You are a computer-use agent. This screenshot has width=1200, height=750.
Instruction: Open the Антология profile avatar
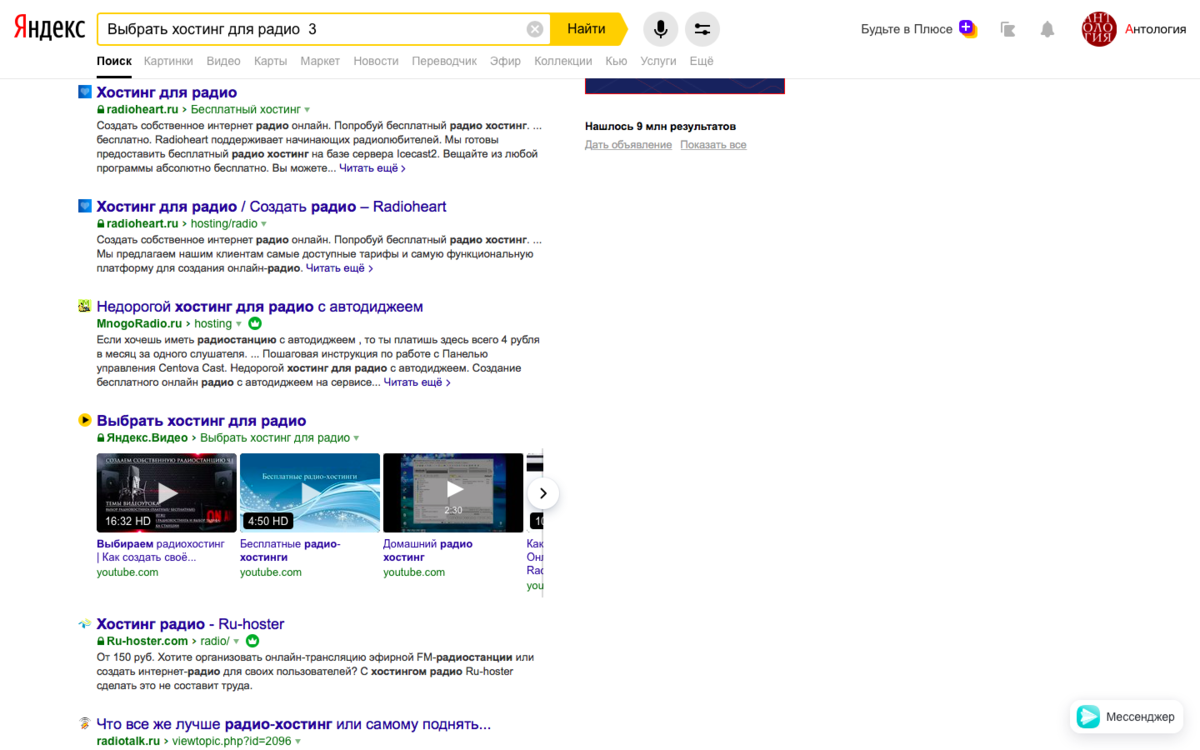[1099, 29]
